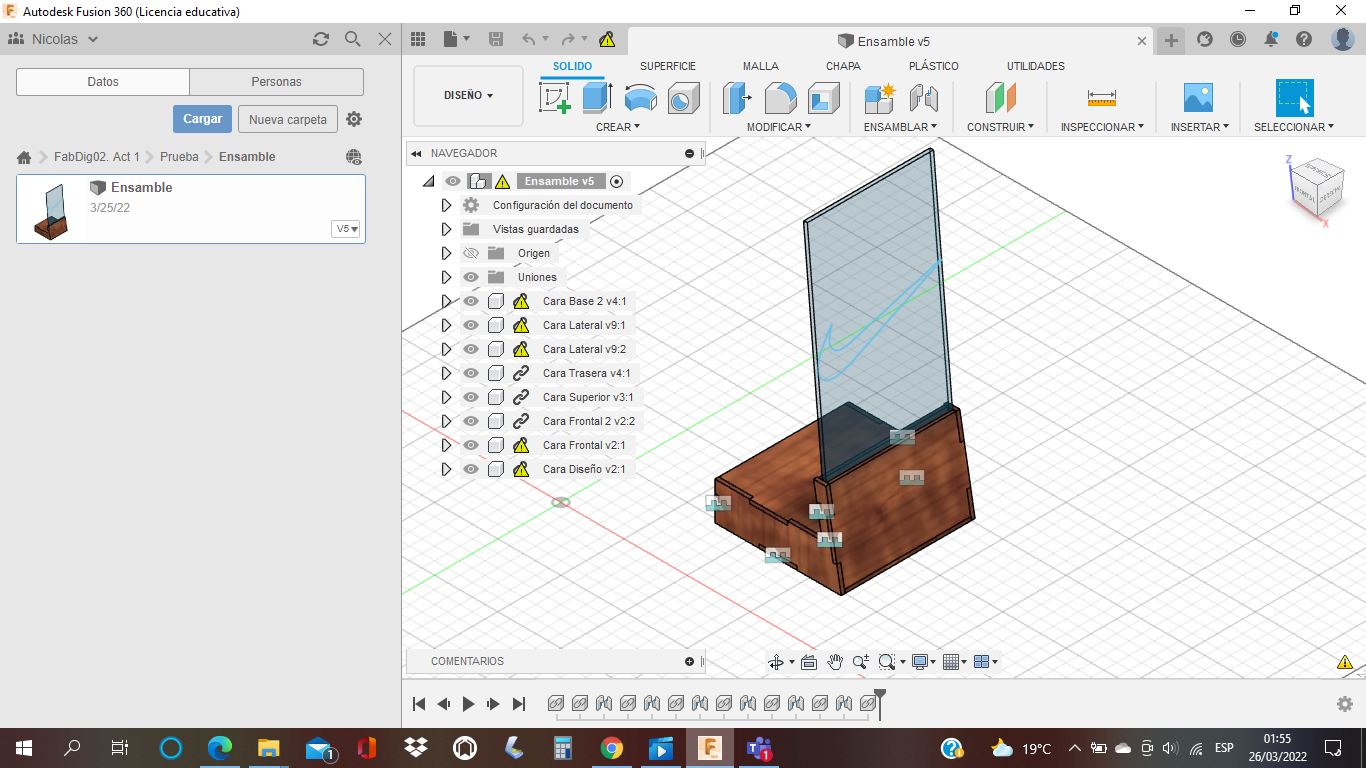Screen dimensions: 1366x768
Task: Open the V5 version dropdown
Action: click(346, 228)
